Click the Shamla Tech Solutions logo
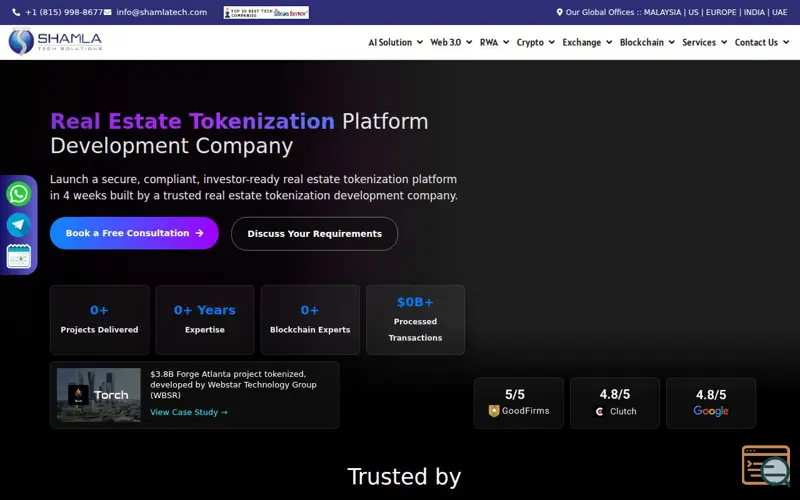This screenshot has width=800, height=500. point(55,42)
